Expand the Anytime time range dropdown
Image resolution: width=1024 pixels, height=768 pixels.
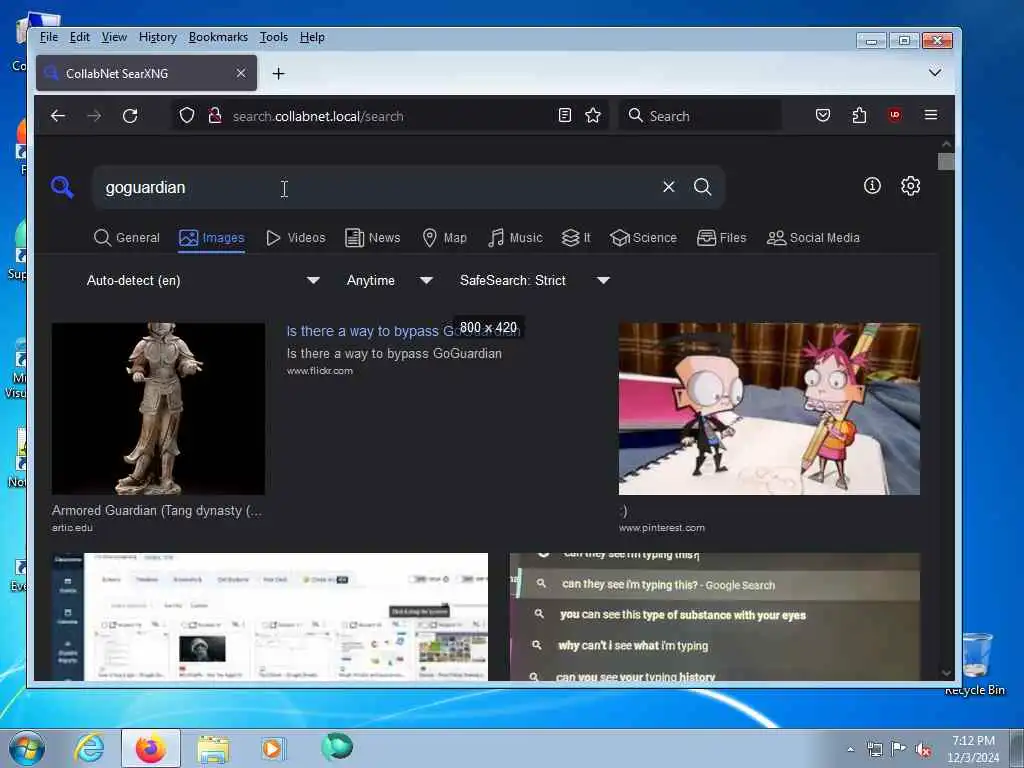click(389, 280)
